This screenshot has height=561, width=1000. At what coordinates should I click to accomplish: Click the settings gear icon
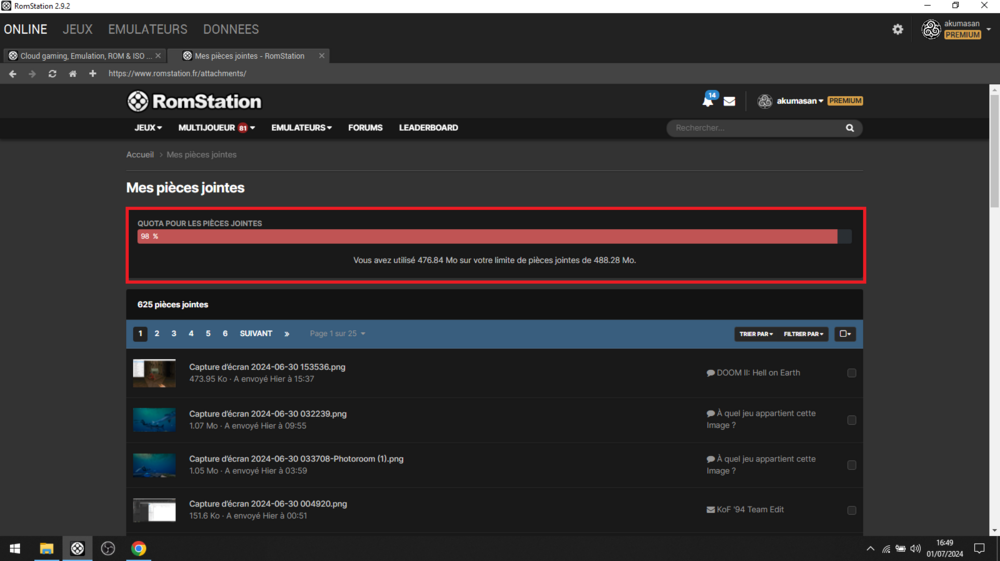(x=897, y=30)
